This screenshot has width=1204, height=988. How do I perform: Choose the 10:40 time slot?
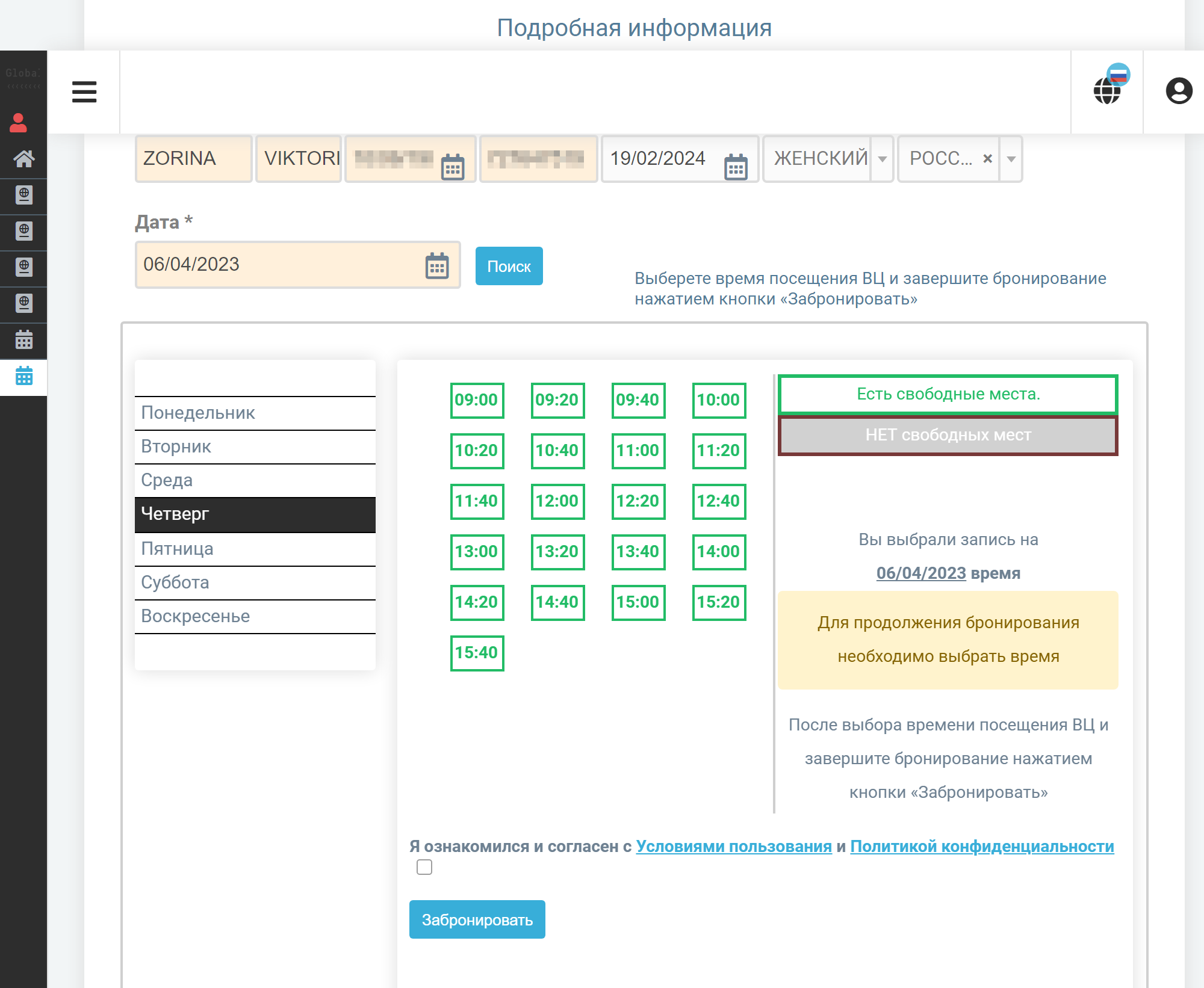pyautogui.click(x=557, y=451)
